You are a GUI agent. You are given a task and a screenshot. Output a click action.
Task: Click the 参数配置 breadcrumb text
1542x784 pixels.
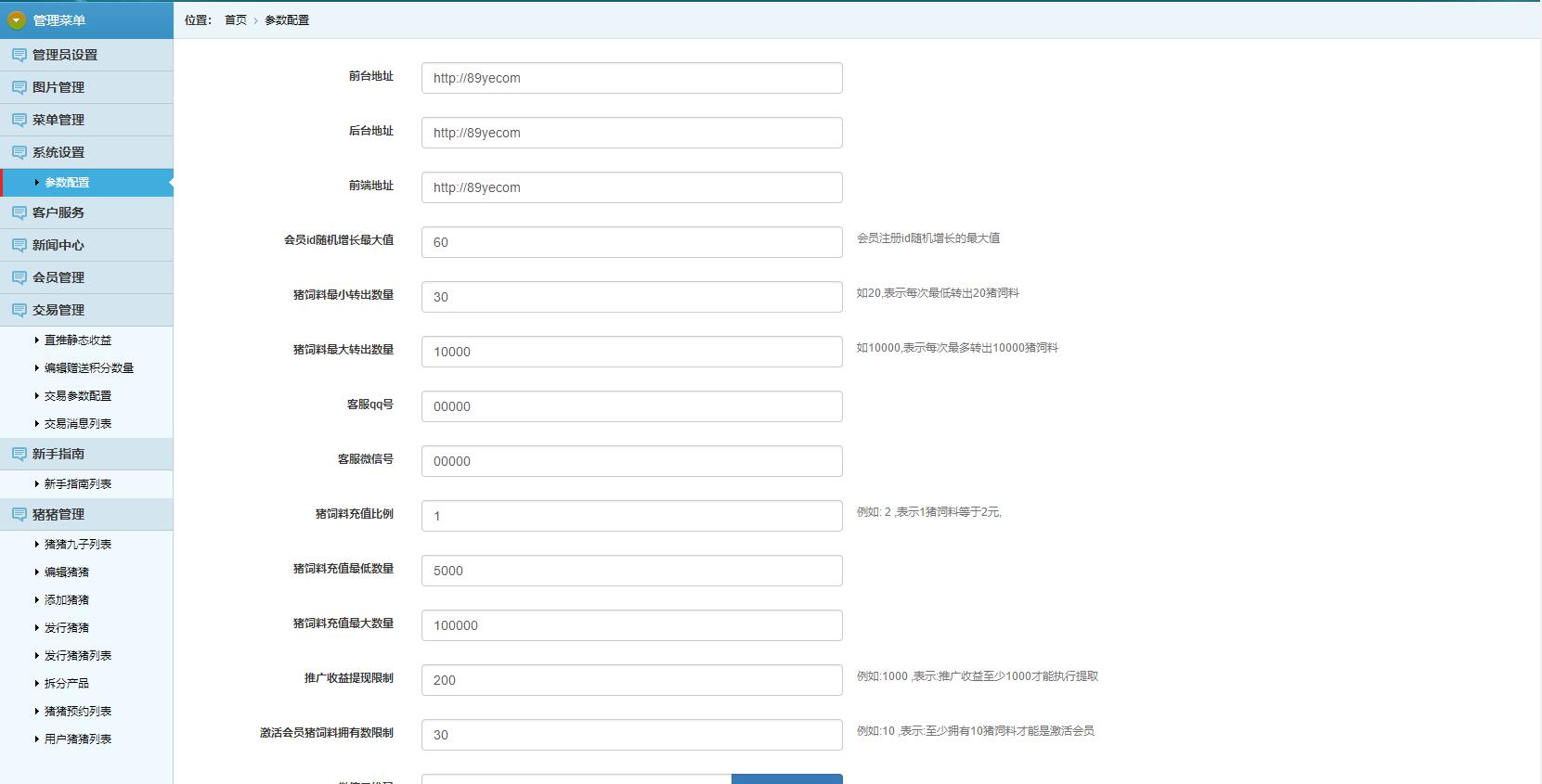coord(287,19)
